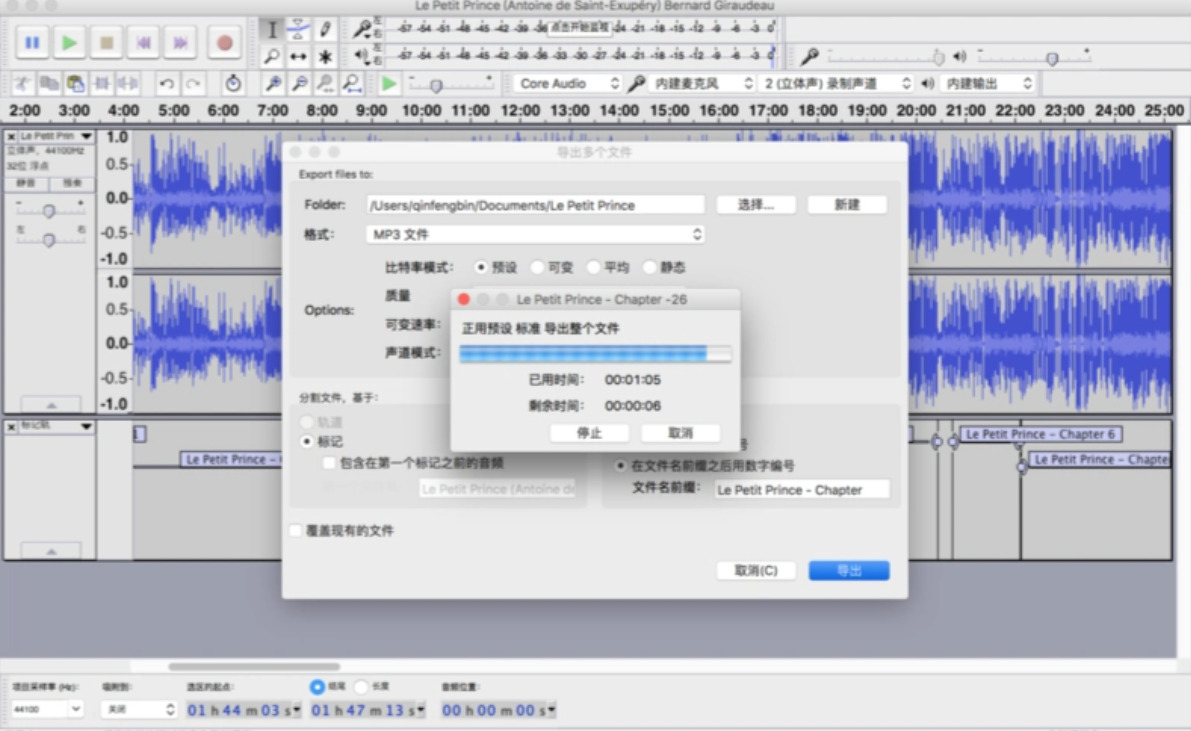Start playback with the green Play button
1191x731 pixels.
tap(70, 43)
